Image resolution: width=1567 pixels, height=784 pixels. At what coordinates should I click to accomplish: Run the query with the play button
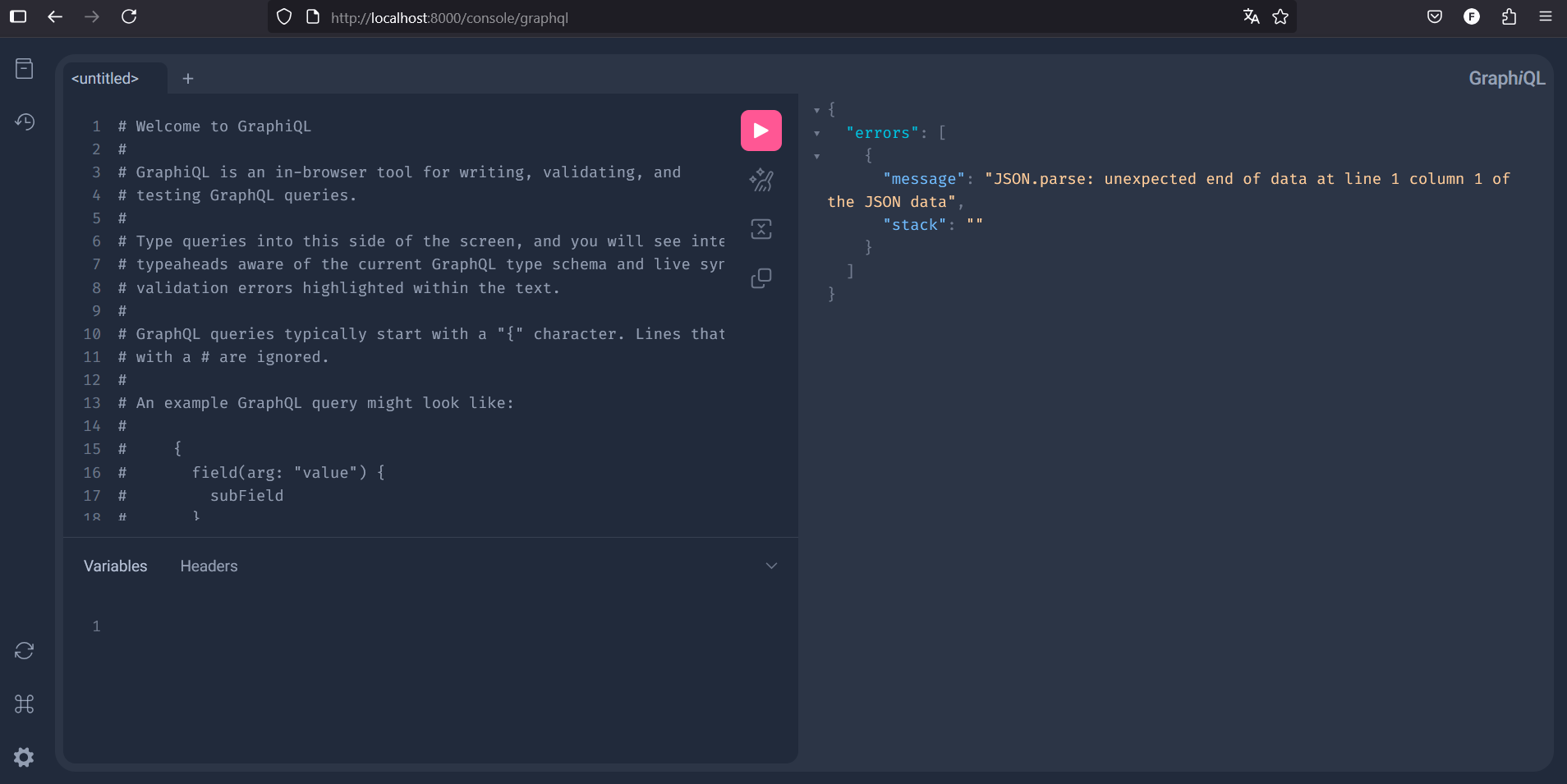tap(761, 131)
